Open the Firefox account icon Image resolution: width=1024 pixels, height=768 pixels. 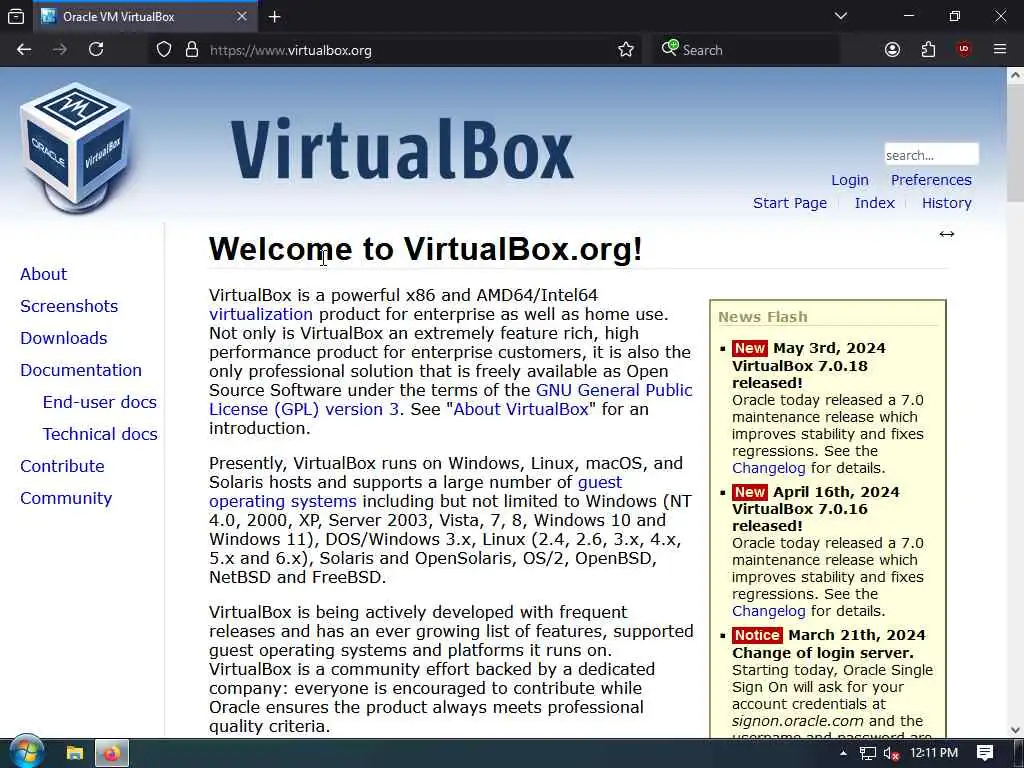[x=892, y=50]
